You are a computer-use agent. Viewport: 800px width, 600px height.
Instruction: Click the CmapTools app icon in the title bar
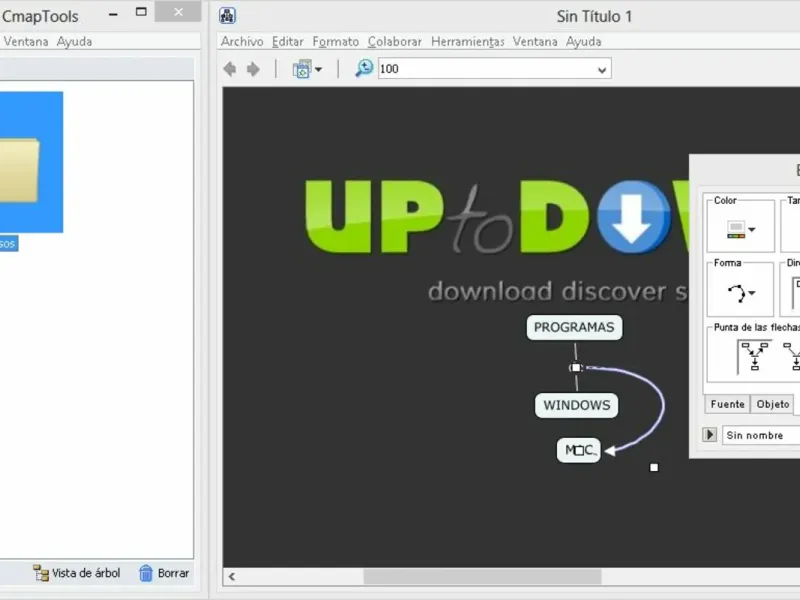[x=227, y=16]
